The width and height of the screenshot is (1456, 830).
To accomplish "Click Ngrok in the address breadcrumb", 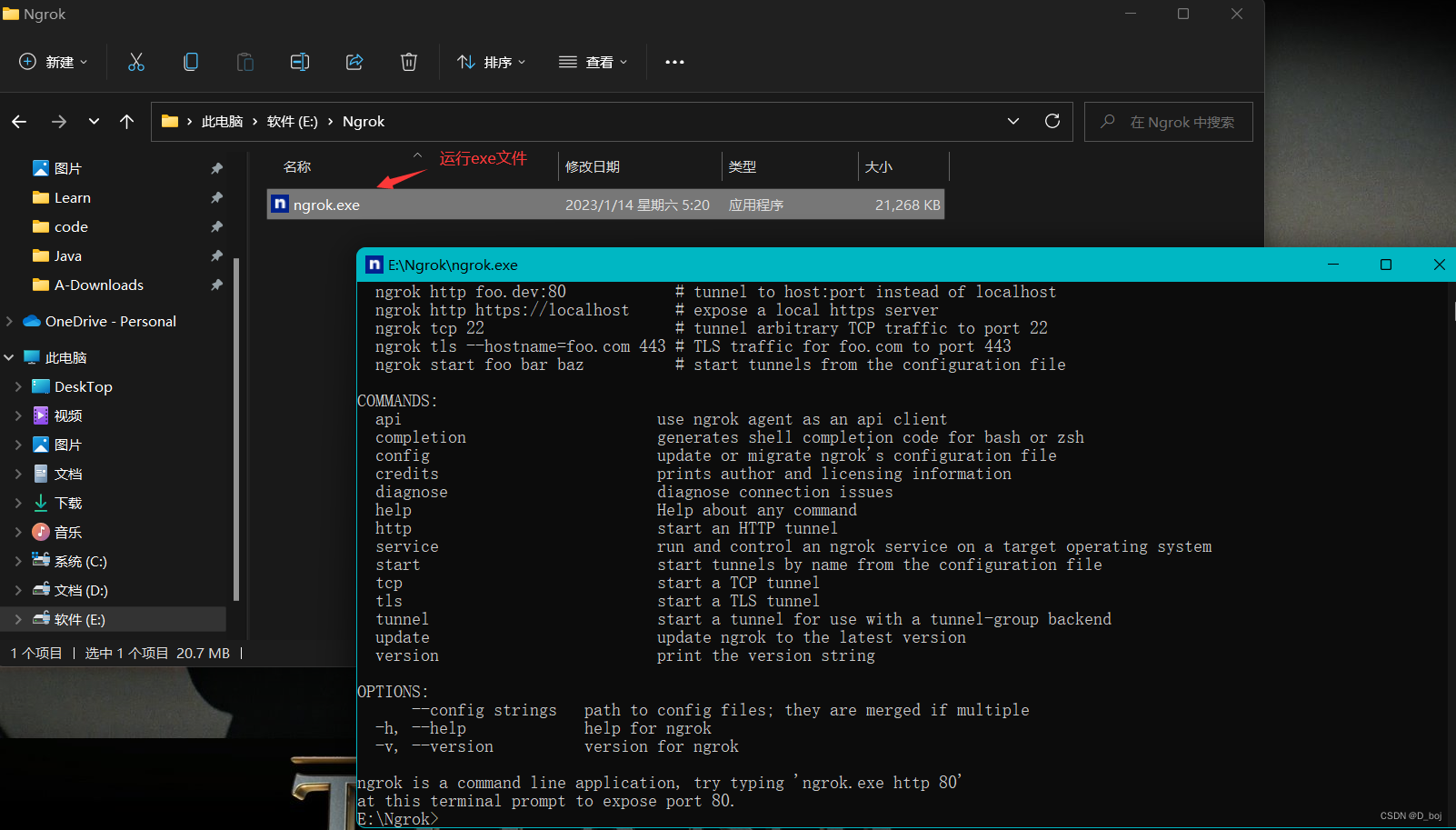I will pos(364,121).
